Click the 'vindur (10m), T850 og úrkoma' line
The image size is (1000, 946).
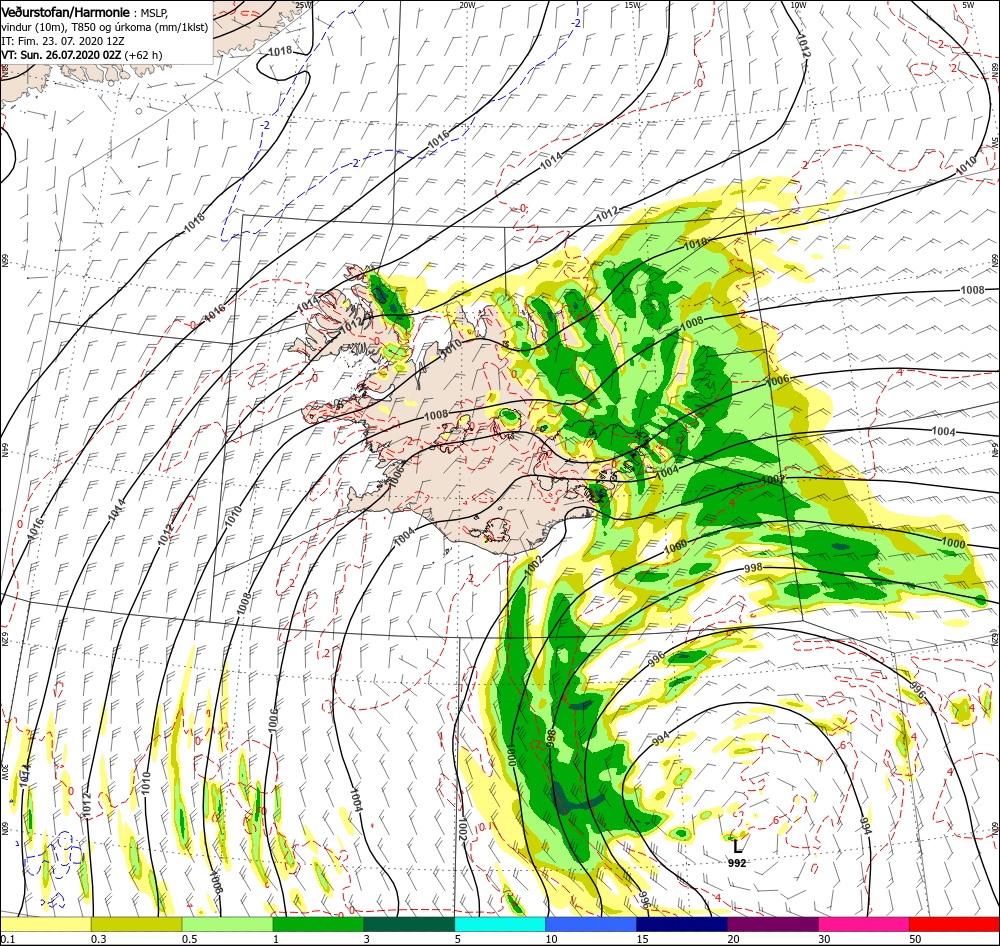click(104, 27)
